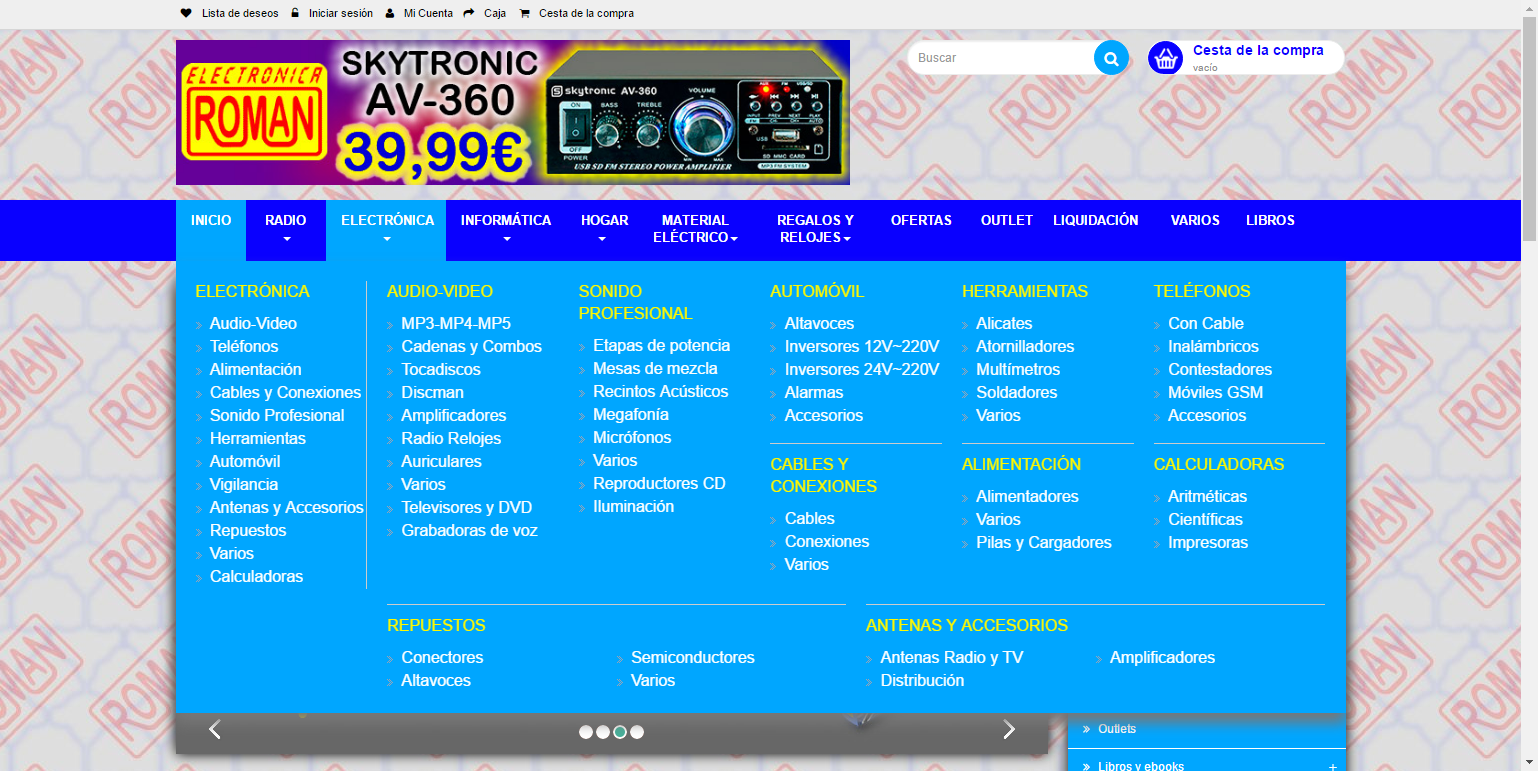The height and width of the screenshot is (771, 1538).
Task: Select the third carousel dot
Action: coord(620,732)
